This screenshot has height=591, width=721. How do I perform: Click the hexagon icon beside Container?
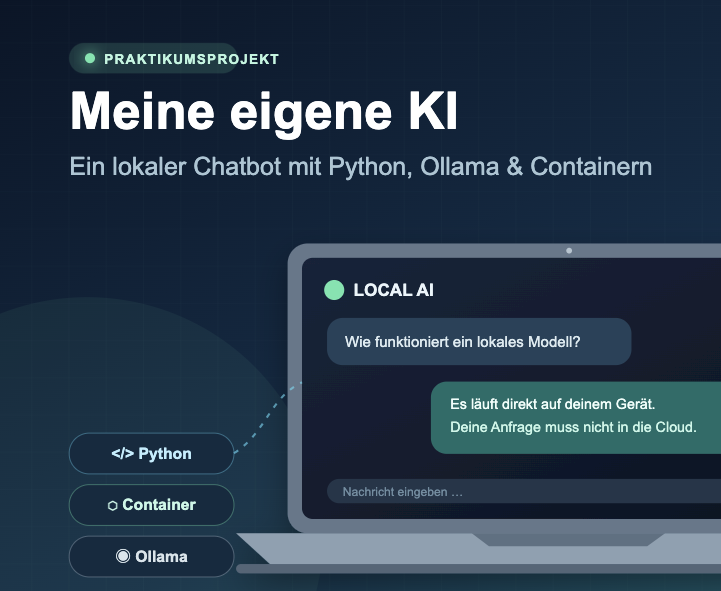(113, 505)
